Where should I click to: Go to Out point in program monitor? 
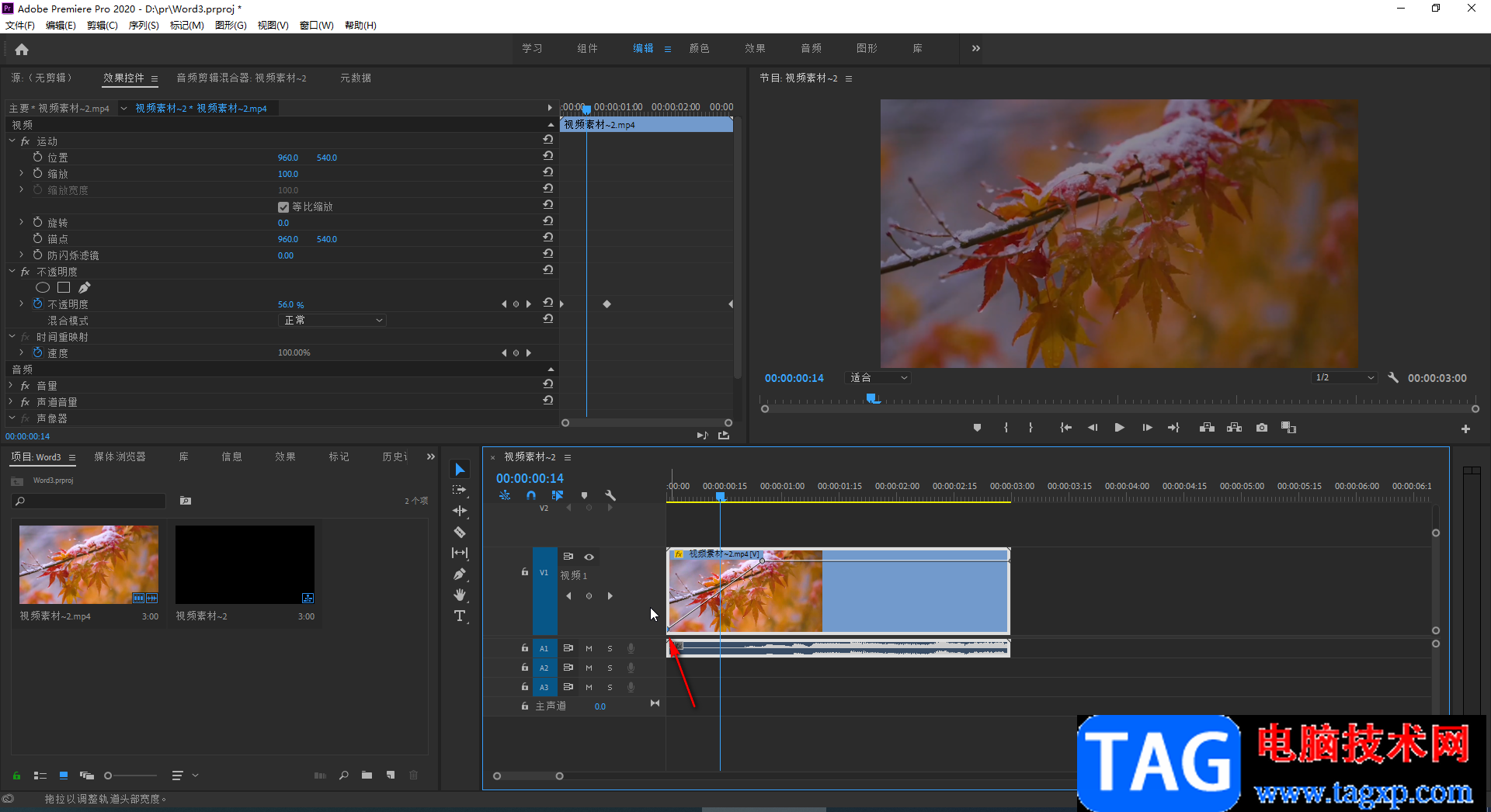coord(1173,428)
